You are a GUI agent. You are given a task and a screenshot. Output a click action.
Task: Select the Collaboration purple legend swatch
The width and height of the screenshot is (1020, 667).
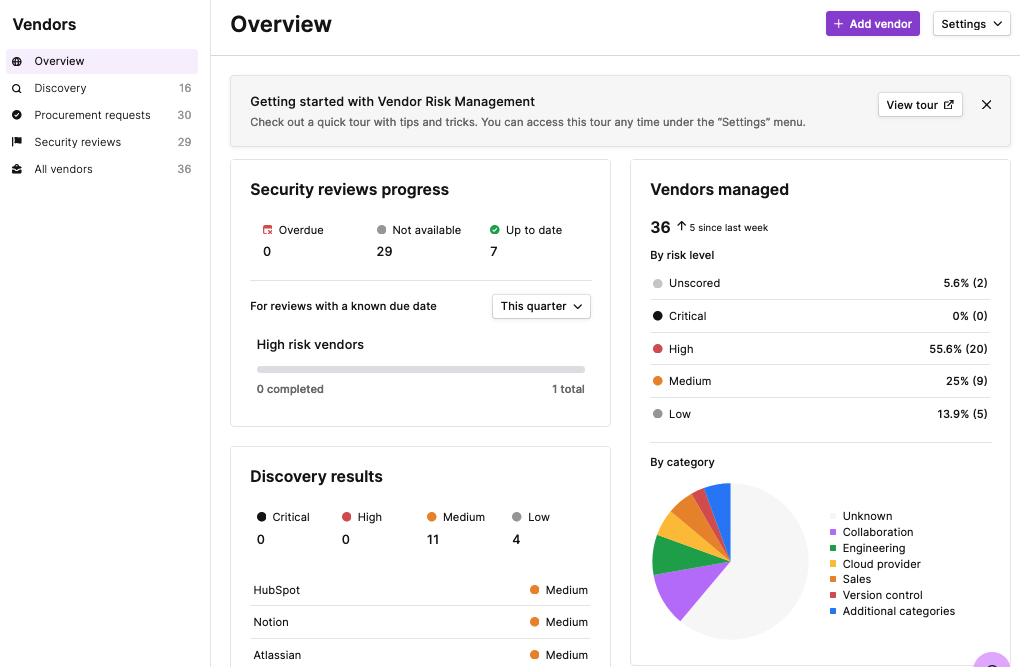(832, 533)
